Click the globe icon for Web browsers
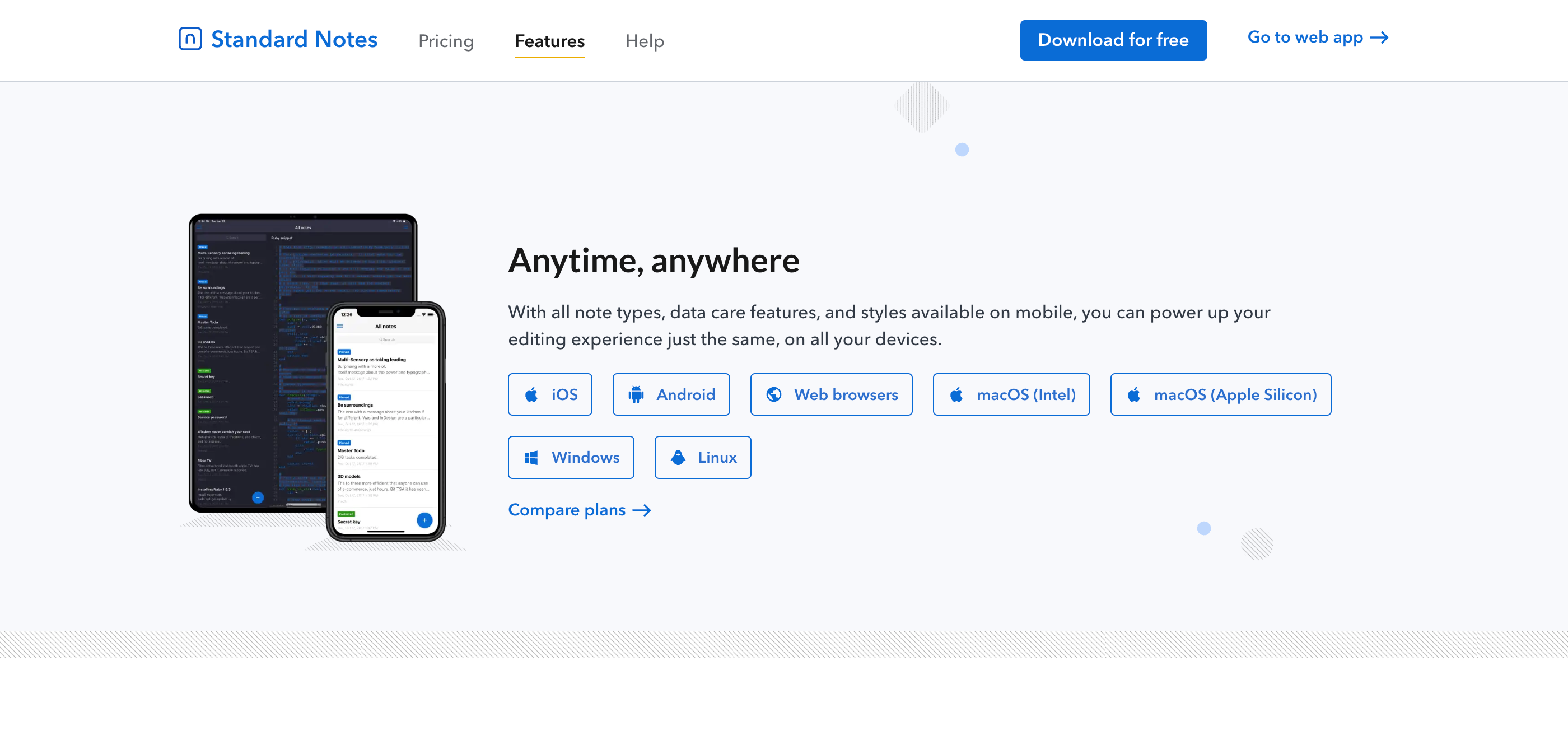The height and width of the screenshot is (735, 1568). (x=774, y=394)
